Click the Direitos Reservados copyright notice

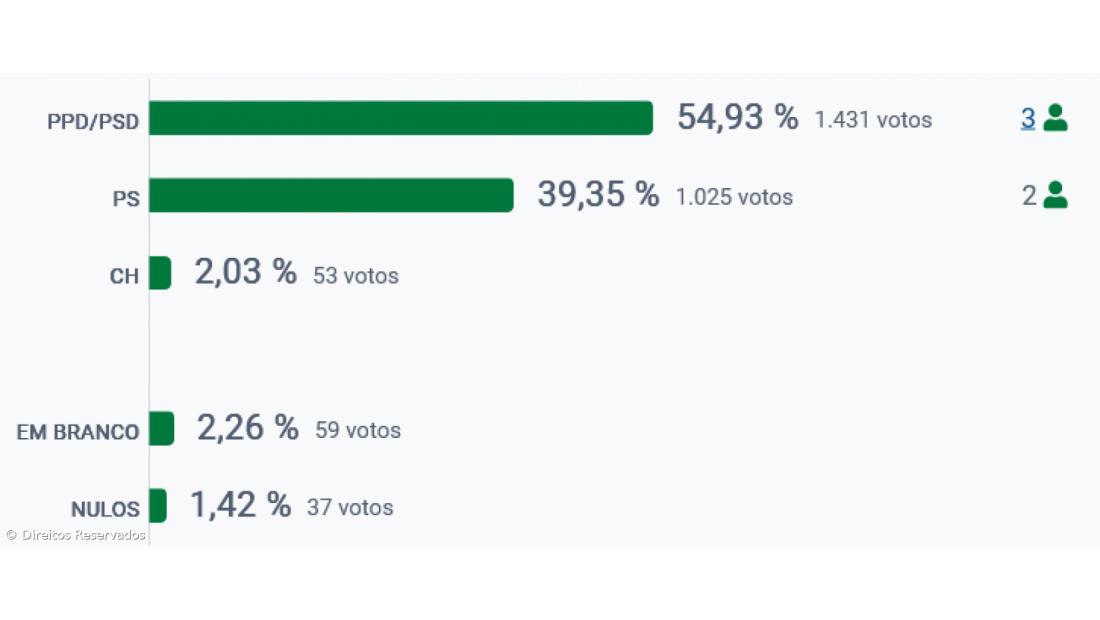[x=75, y=535]
